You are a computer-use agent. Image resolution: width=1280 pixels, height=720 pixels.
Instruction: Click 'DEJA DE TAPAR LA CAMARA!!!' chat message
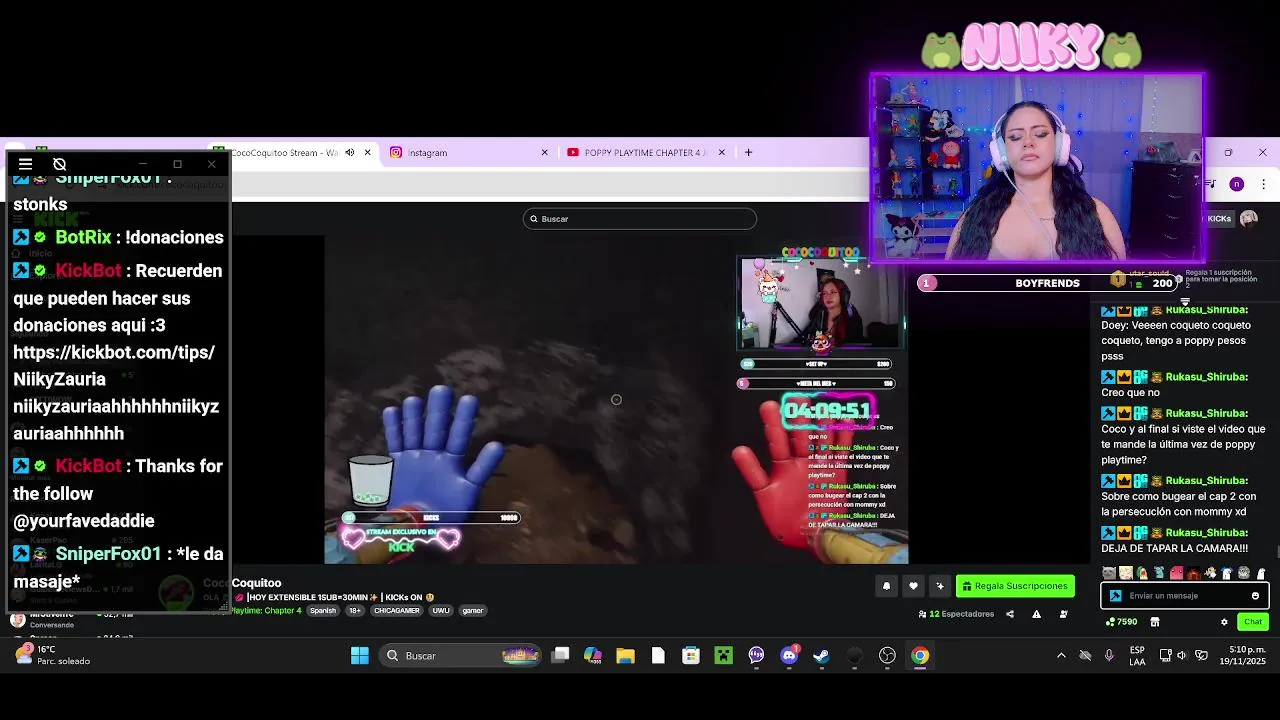click(x=1174, y=548)
